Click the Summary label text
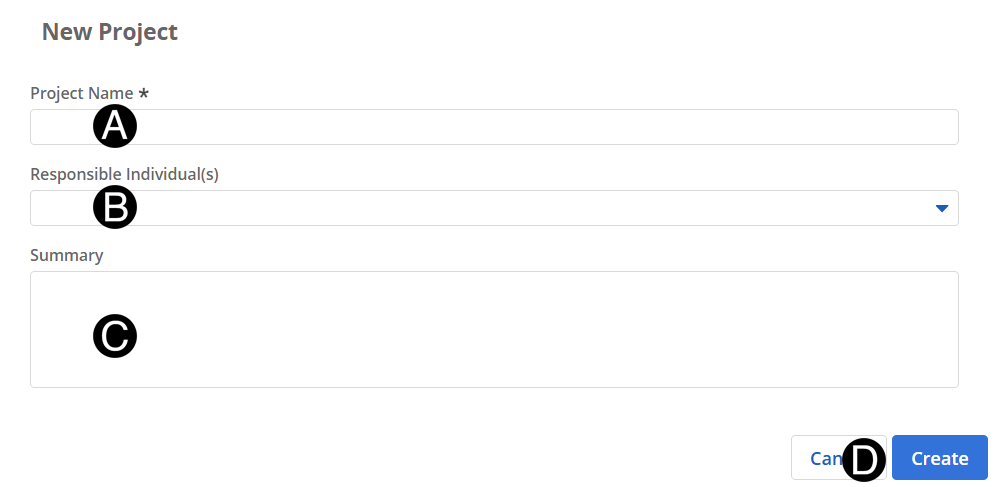 click(66, 255)
